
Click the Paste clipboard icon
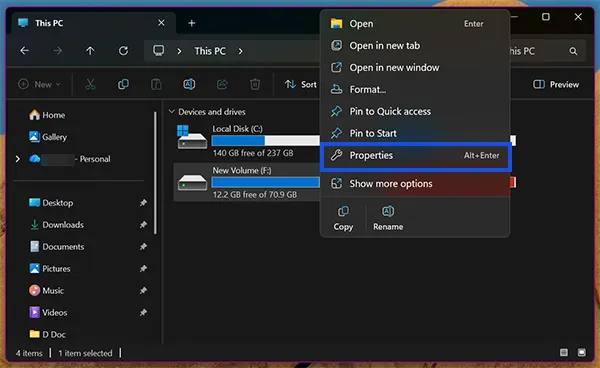pos(156,84)
